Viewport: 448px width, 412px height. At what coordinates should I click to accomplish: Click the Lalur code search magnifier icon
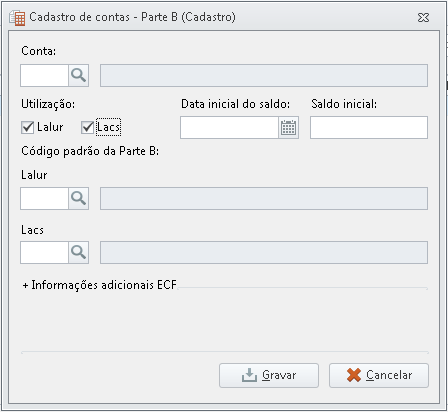pos(79,198)
